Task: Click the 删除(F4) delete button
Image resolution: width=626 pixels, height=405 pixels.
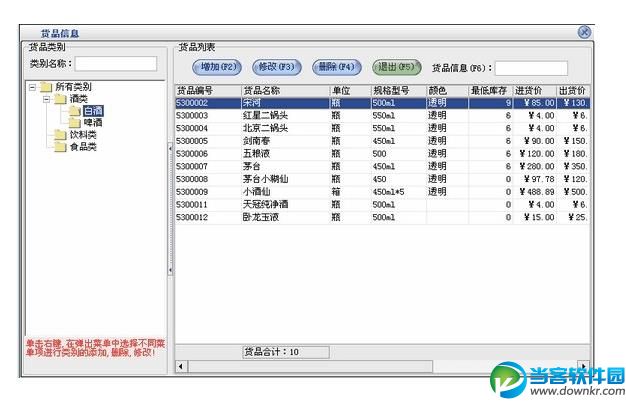Action: (x=337, y=67)
